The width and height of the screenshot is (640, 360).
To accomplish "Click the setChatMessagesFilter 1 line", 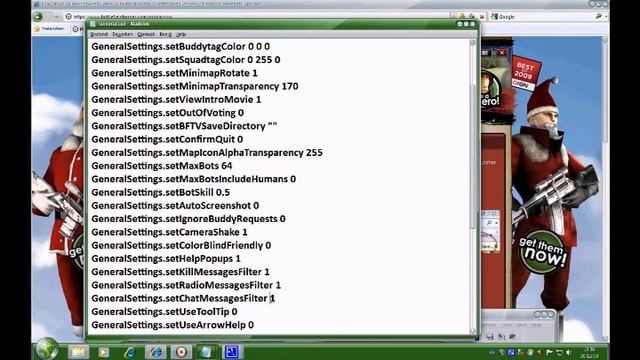I will 183,298.
